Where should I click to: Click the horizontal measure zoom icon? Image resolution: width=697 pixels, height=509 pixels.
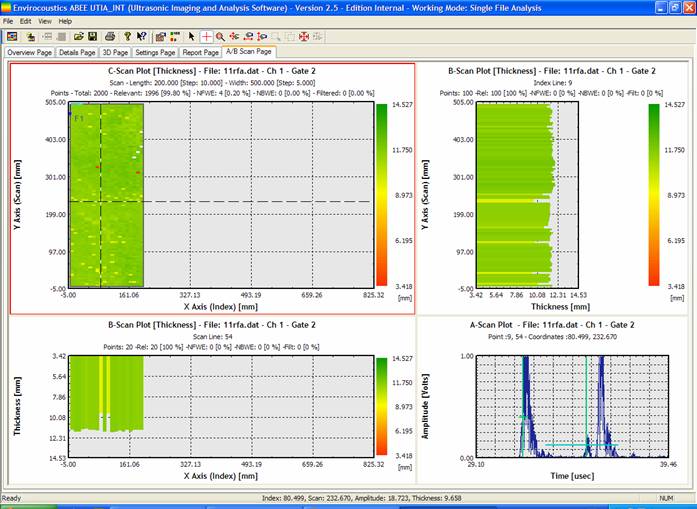pyautogui.click(x=248, y=36)
